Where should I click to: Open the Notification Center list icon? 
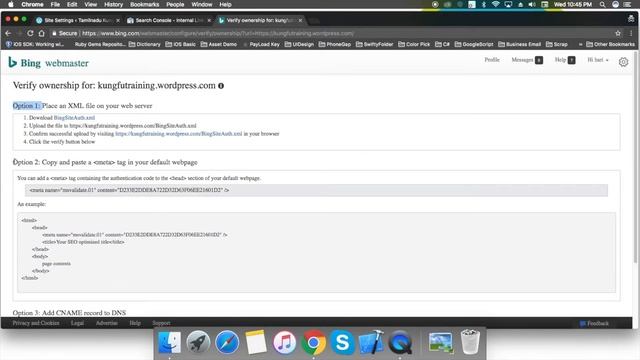(x=627, y=4)
